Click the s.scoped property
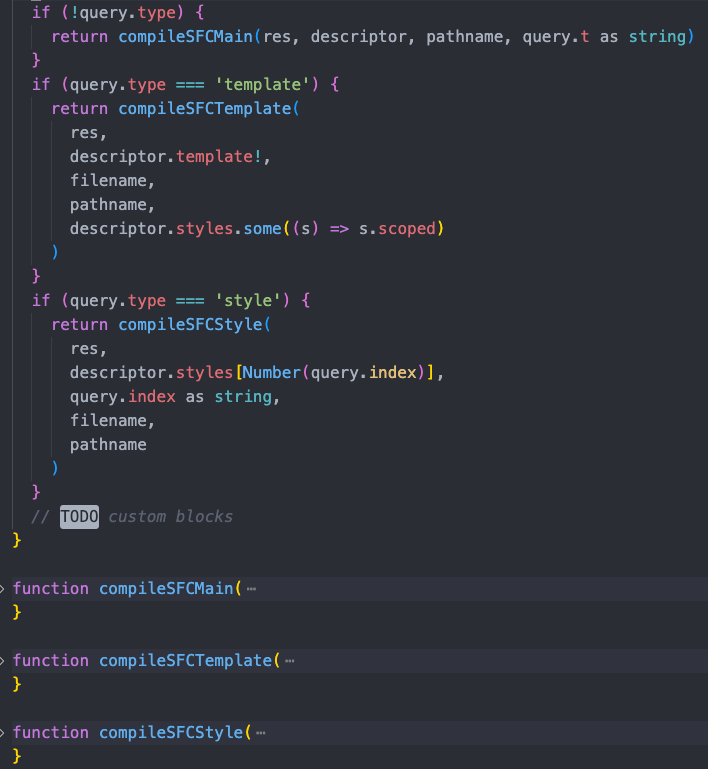Screen dimensions: 708x769 click(x=398, y=229)
